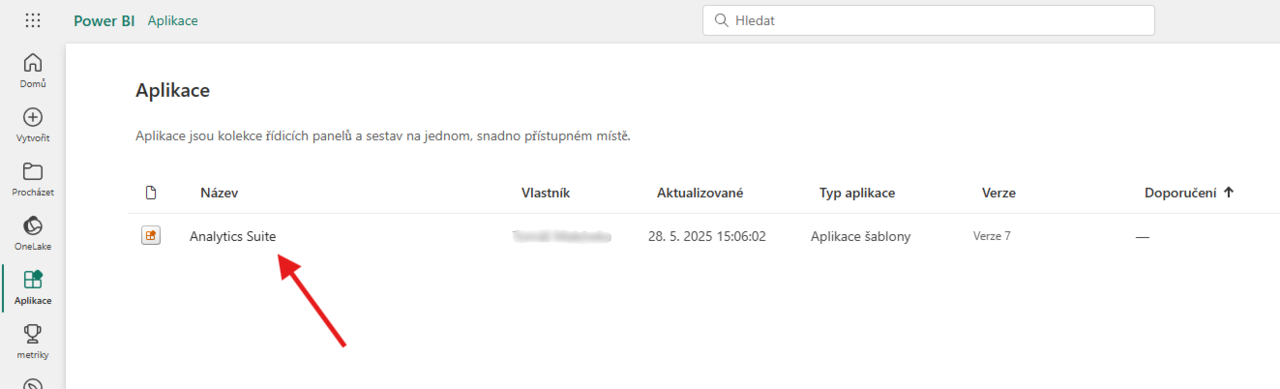The image size is (1280, 389).
Task: Sort by the Vlastník column
Action: 546,193
